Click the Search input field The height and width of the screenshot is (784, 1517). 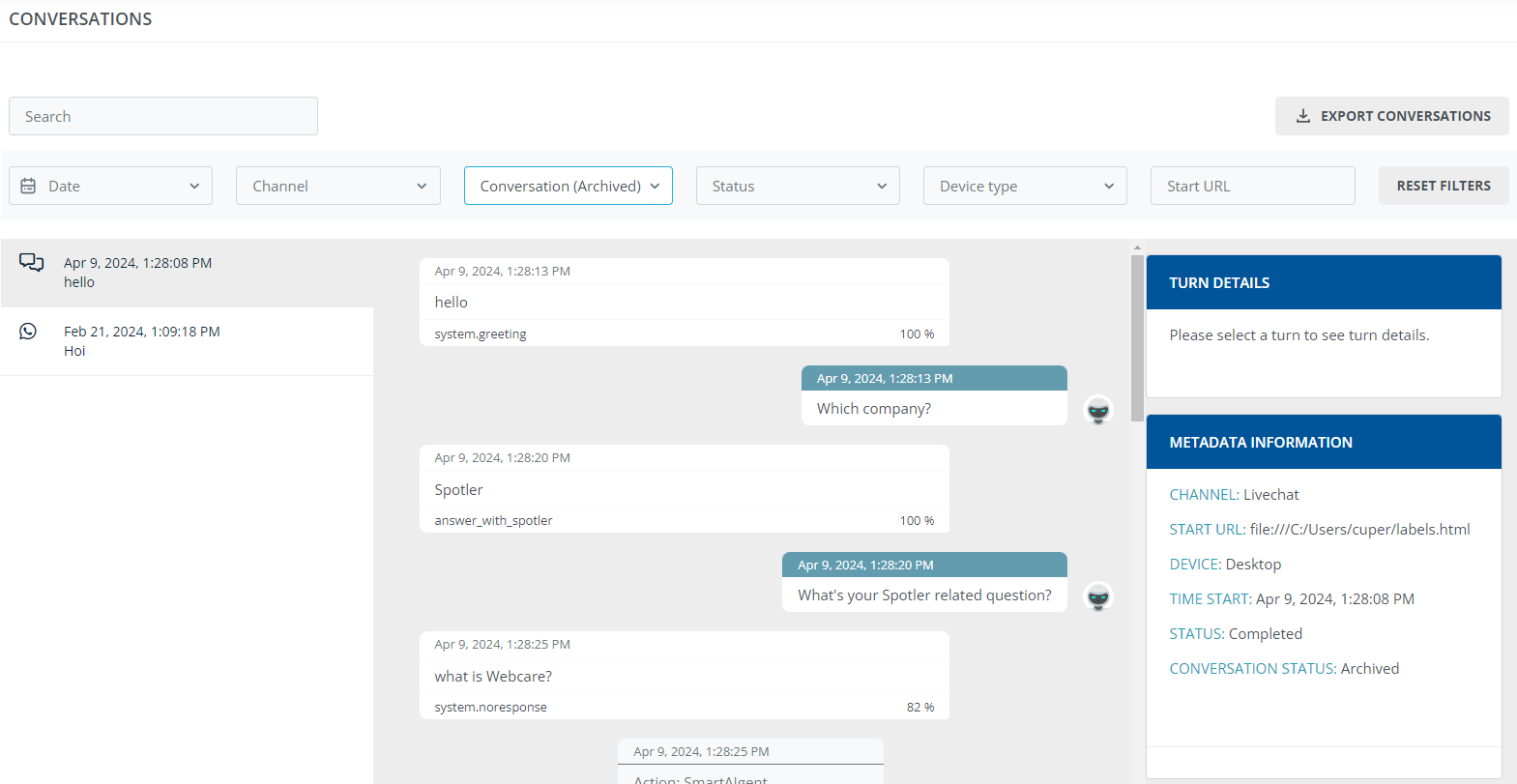pyautogui.click(x=163, y=116)
